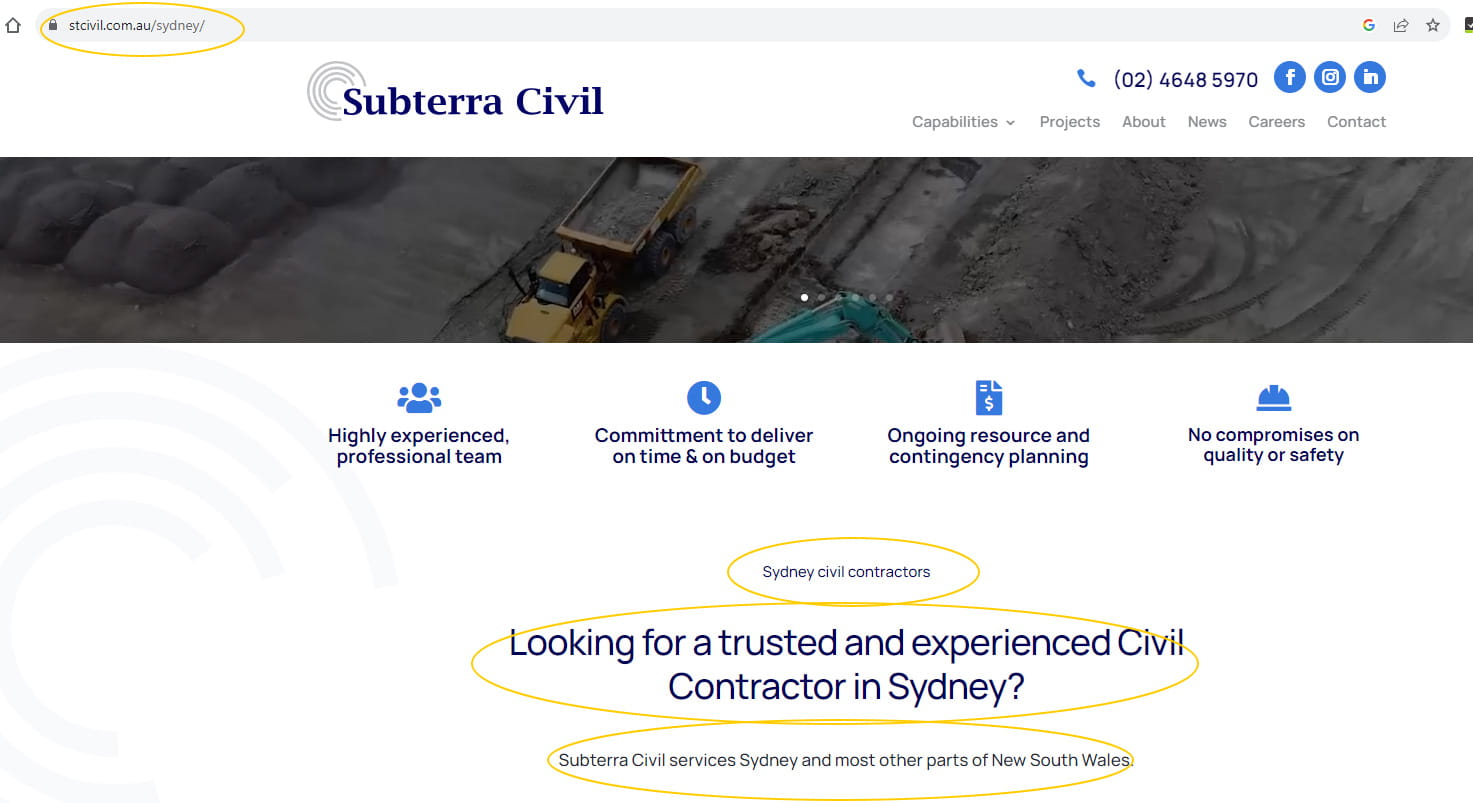
Task: Click the "Sydney civil contractors" subtitle
Action: pyautogui.click(x=846, y=572)
